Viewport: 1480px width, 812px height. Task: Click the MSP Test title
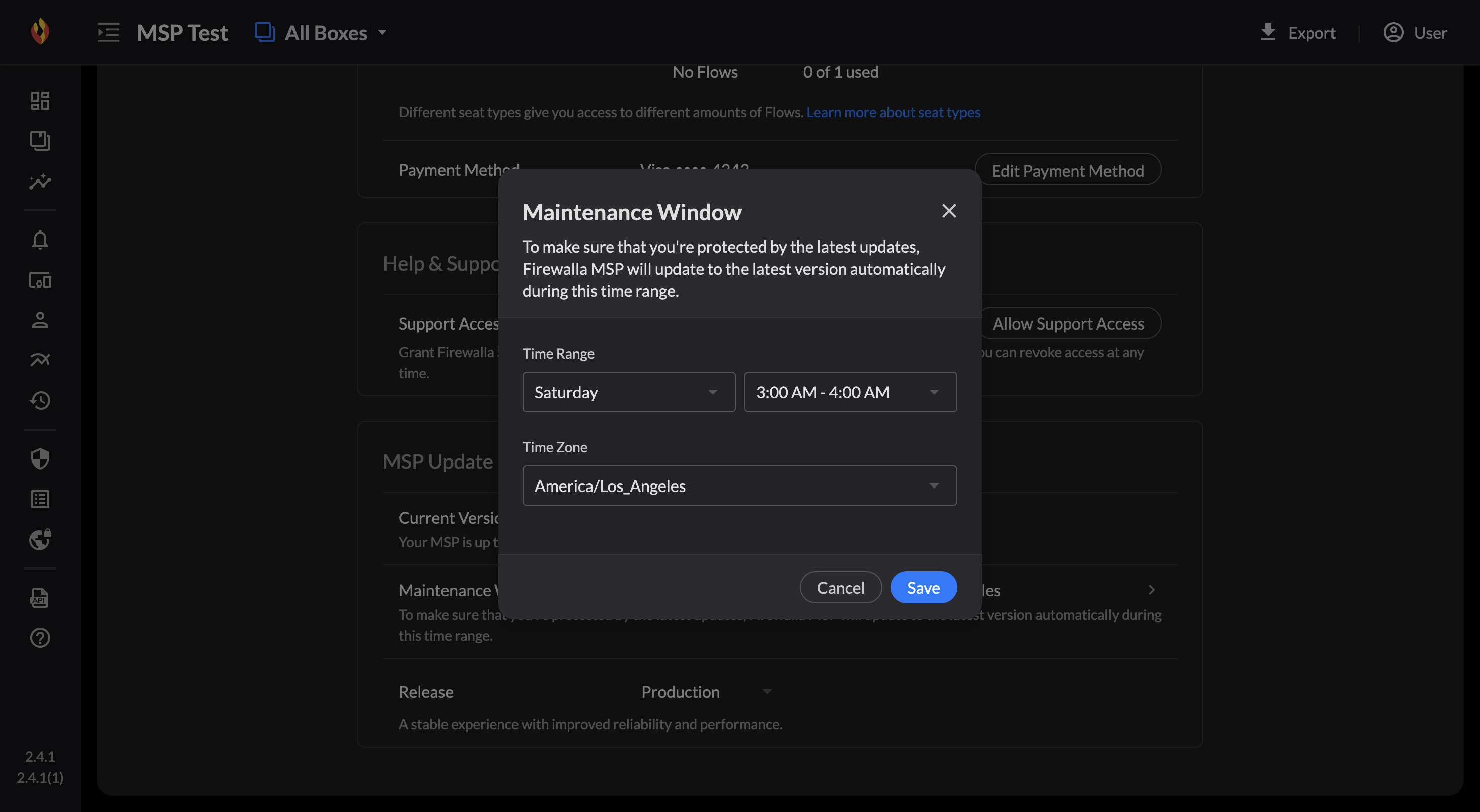click(183, 33)
